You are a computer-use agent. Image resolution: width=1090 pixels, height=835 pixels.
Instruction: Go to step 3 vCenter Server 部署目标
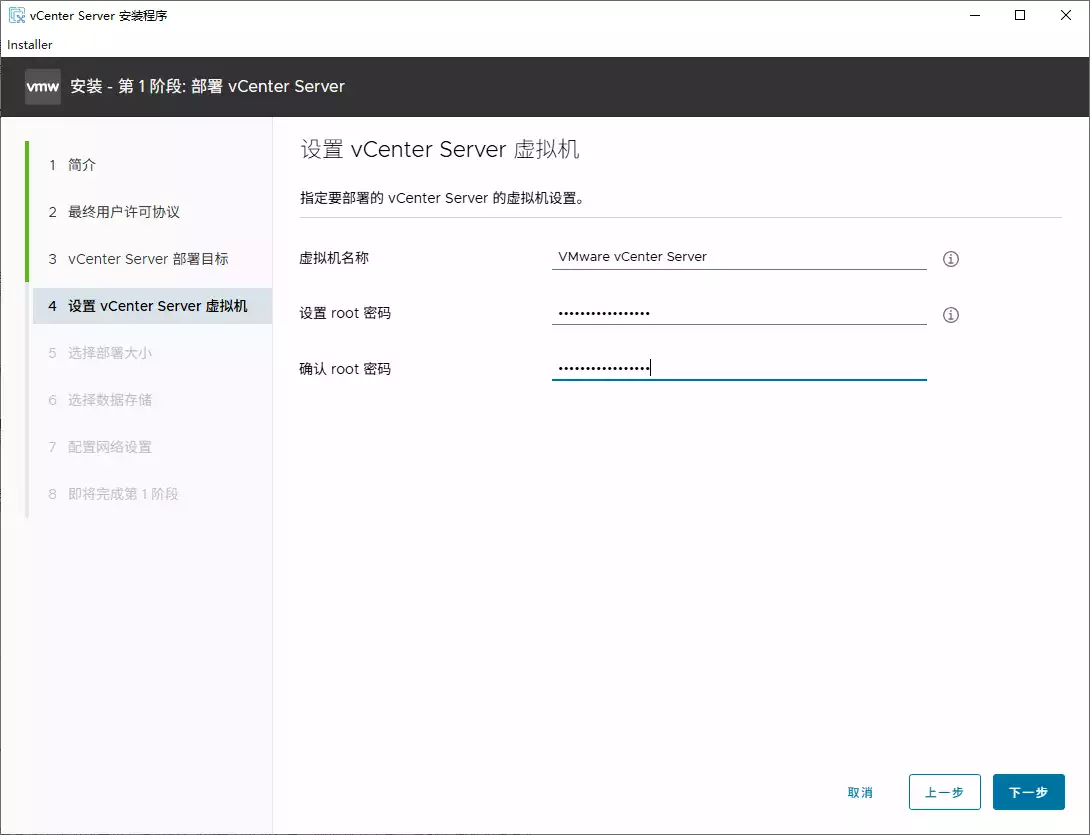[x=139, y=259]
